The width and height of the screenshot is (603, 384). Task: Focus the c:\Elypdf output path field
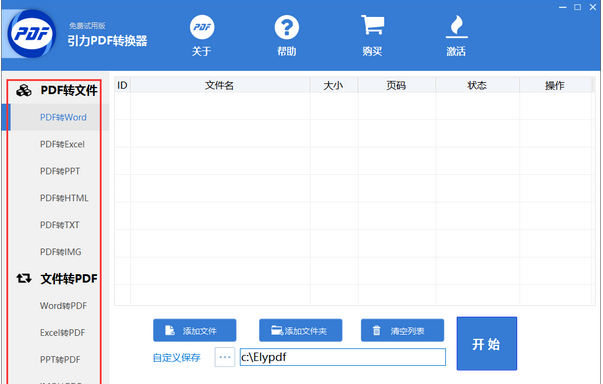[x=343, y=357]
